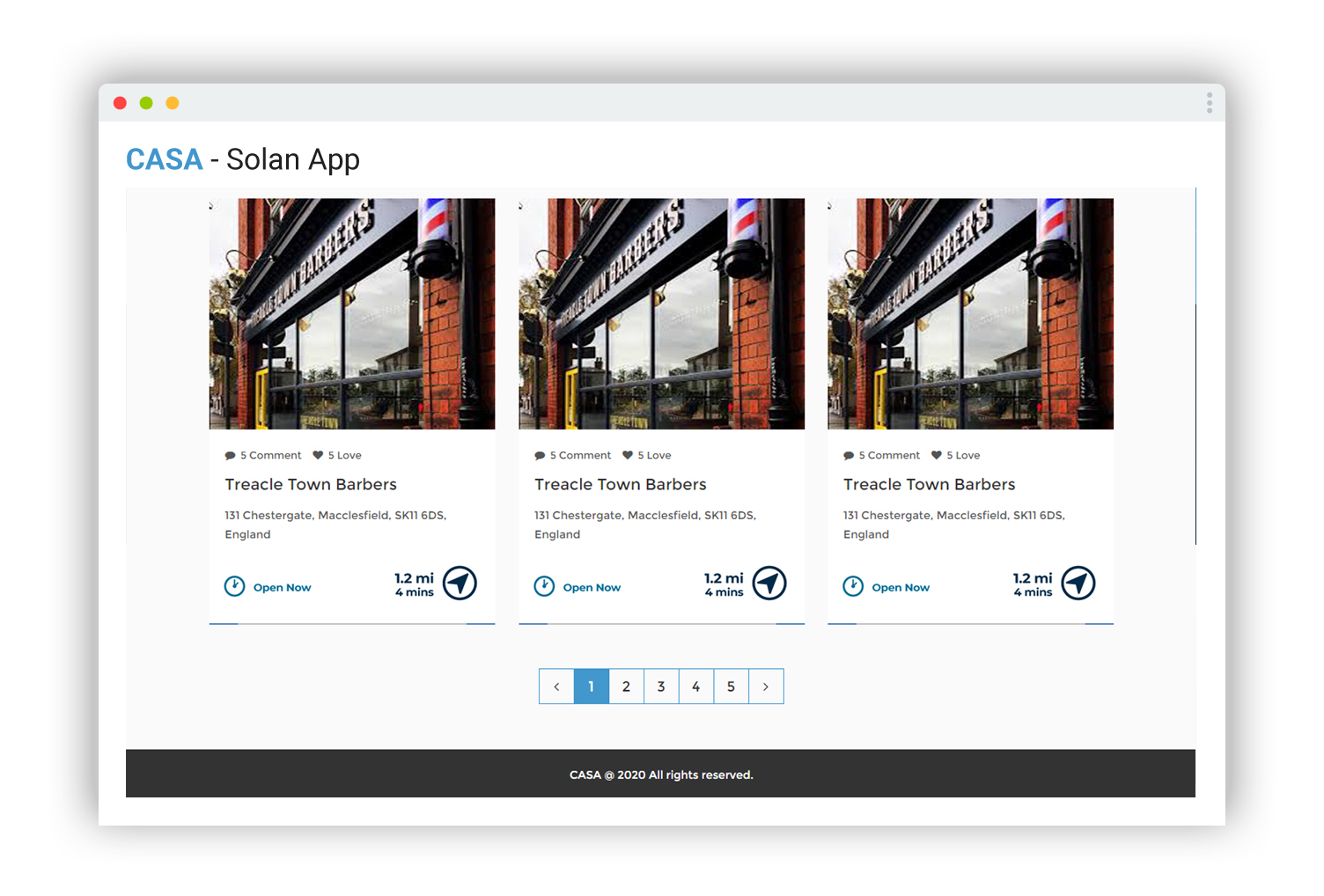The width and height of the screenshot is (1324, 896).
Task: Select page 4 in pagination
Action: (x=695, y=687)
